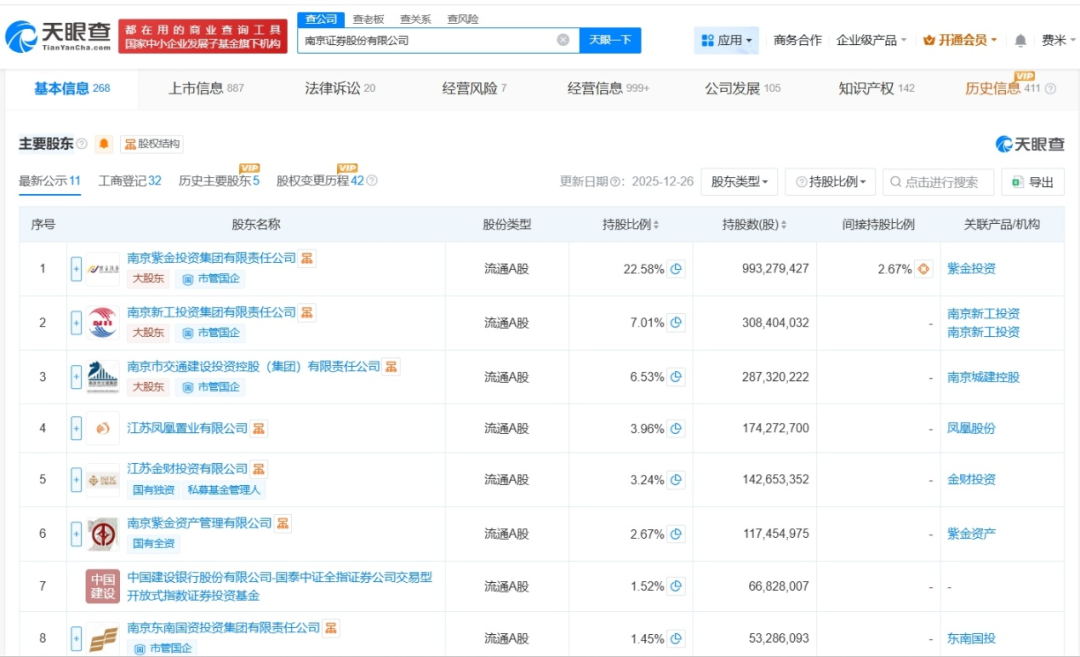Image resolution: width=1080 pixels, height=657 pixels.
Task: Open pie chart for 1.45% holding
Action: (x=676, y=638)
